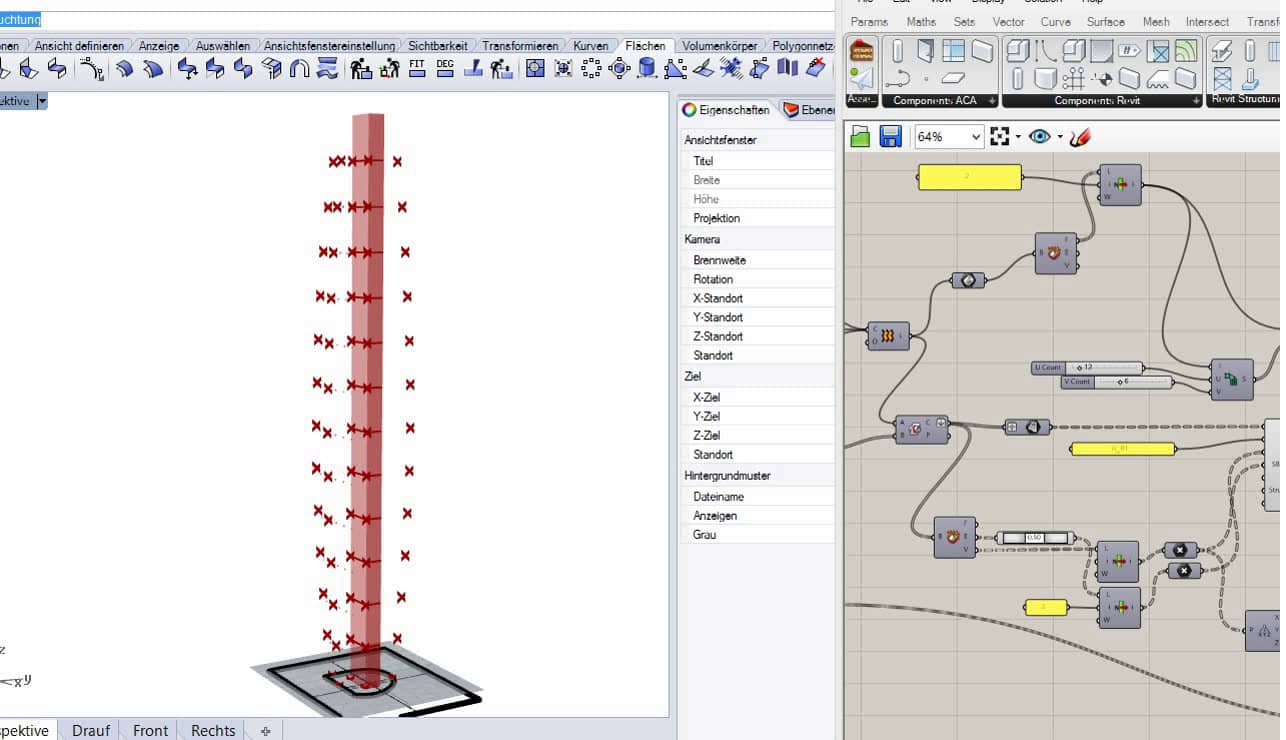Select the cross-braced frame icon in Revit Structure

coord(1222,78)
